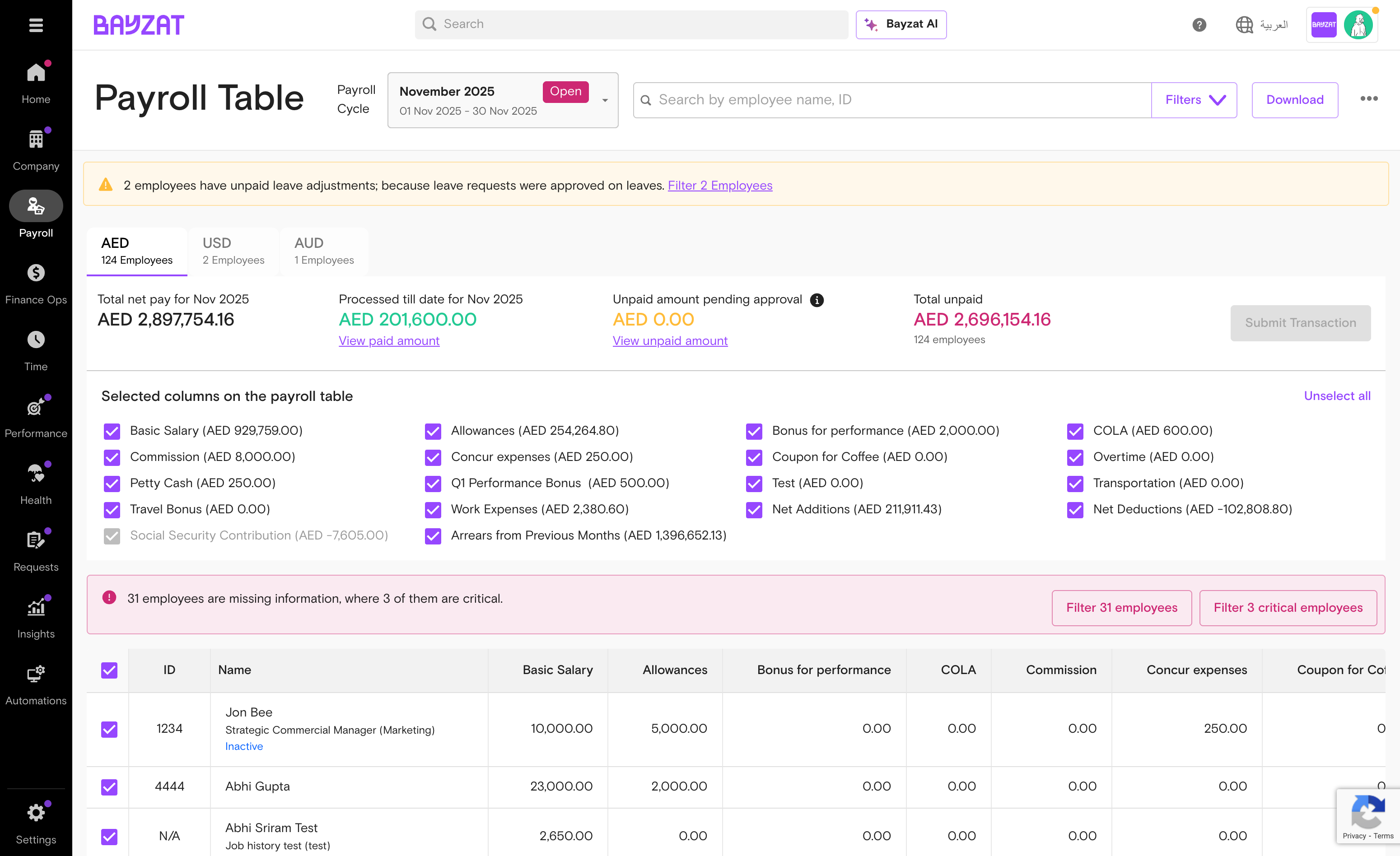Click employee name Abhi Sriram Test

[x=271, y=828]
